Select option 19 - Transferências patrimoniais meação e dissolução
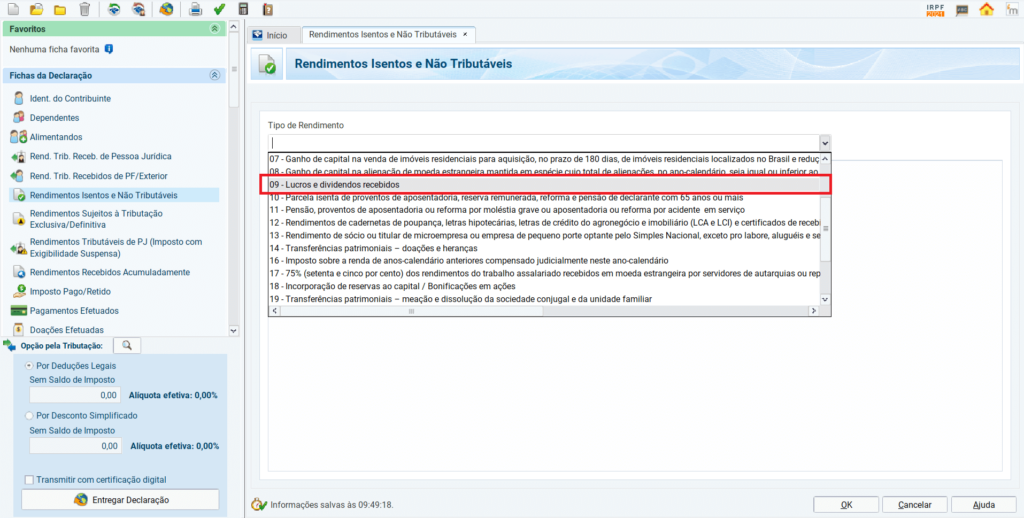Image resolution: width=1024 pixels, height=518 pixels. tap(543, 299)
